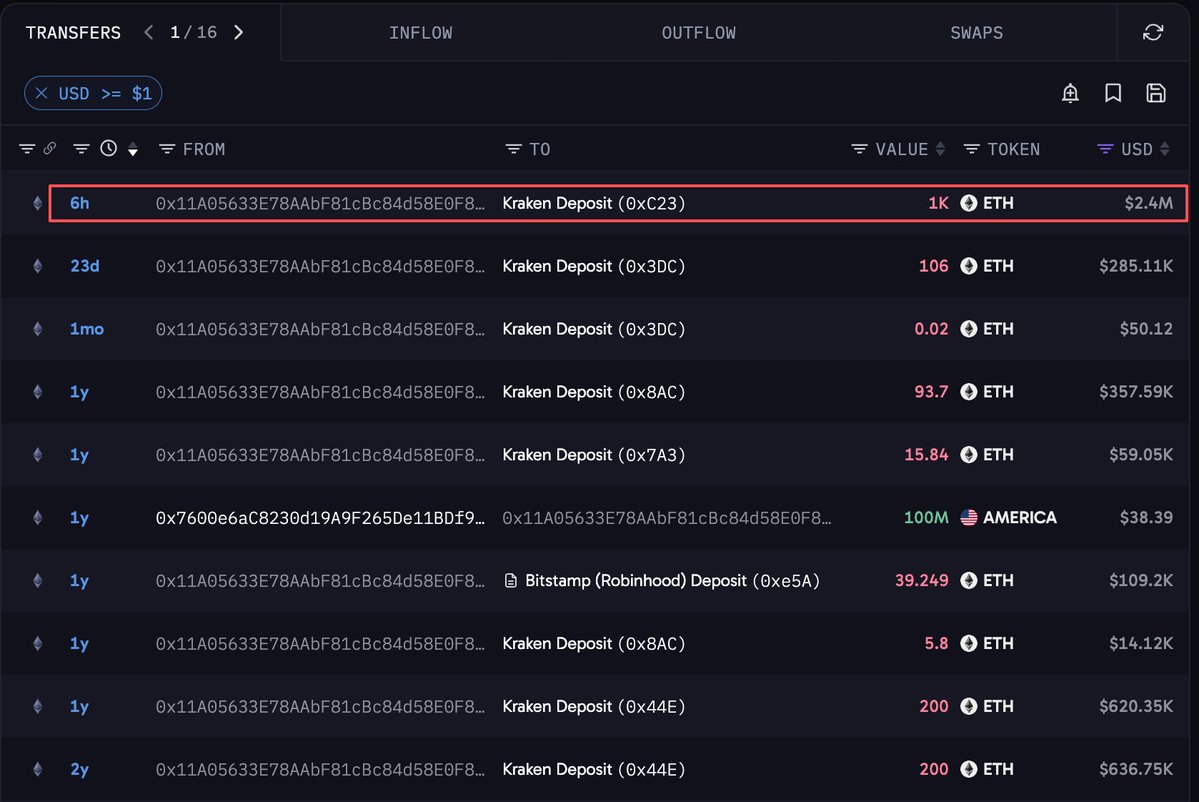Open chain filter next to link icon
This screenshot has height=802, width=1199.
click(x=27, y=149)
